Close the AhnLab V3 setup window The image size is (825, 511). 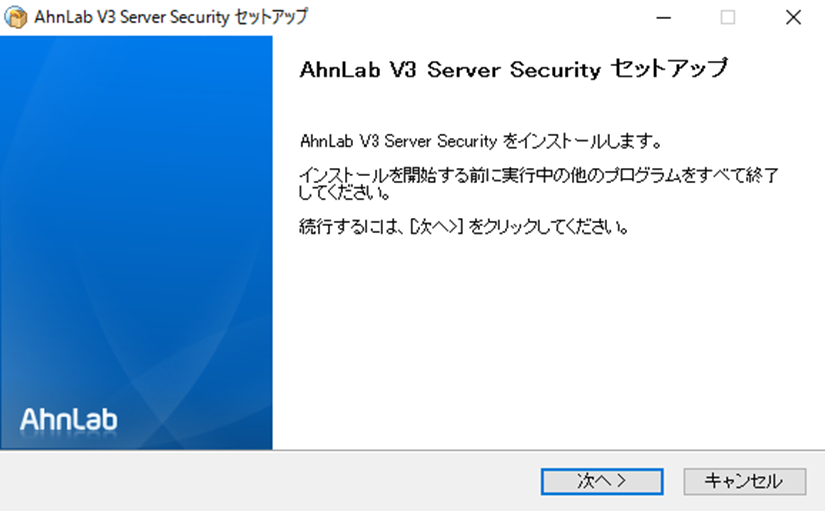point(793,17)
